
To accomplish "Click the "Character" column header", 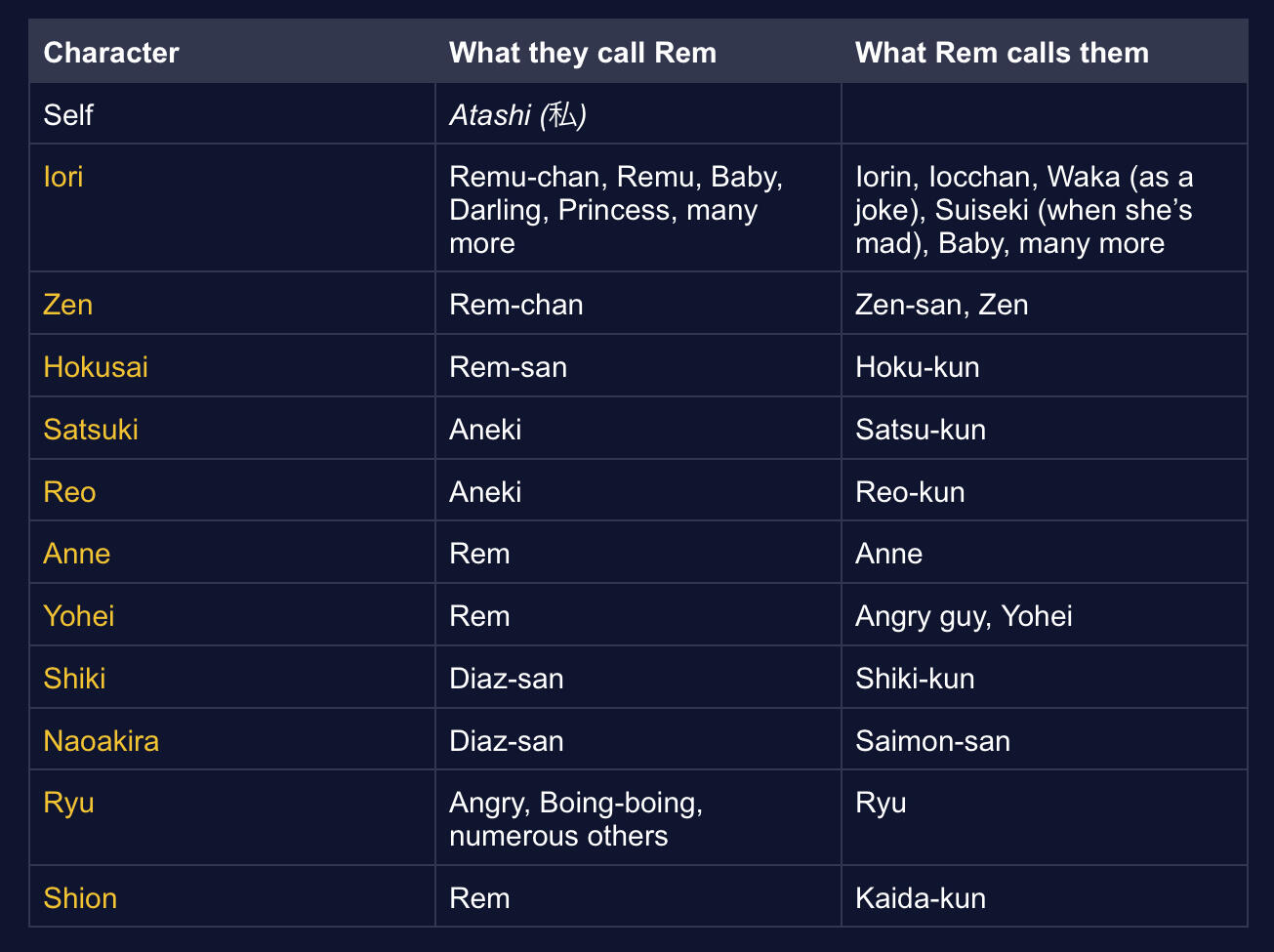I will [111, 53].
